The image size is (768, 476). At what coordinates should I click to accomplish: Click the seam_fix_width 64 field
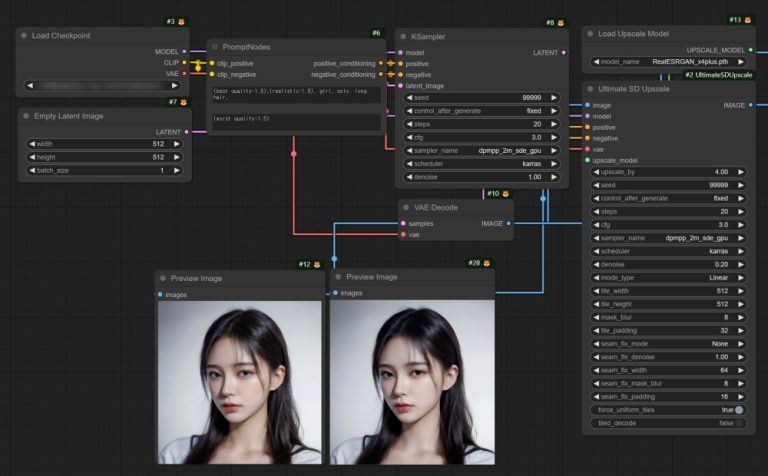tap(669, 370)
